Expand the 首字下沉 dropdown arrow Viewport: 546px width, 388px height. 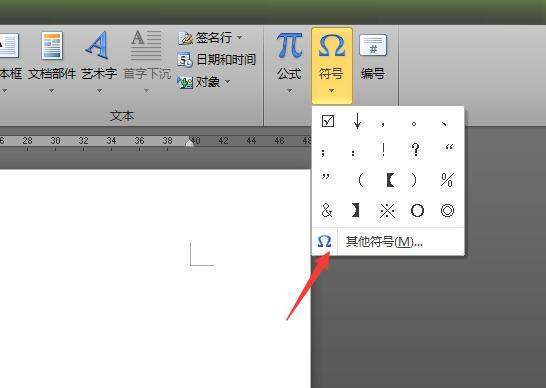click(x=147, y=91)
